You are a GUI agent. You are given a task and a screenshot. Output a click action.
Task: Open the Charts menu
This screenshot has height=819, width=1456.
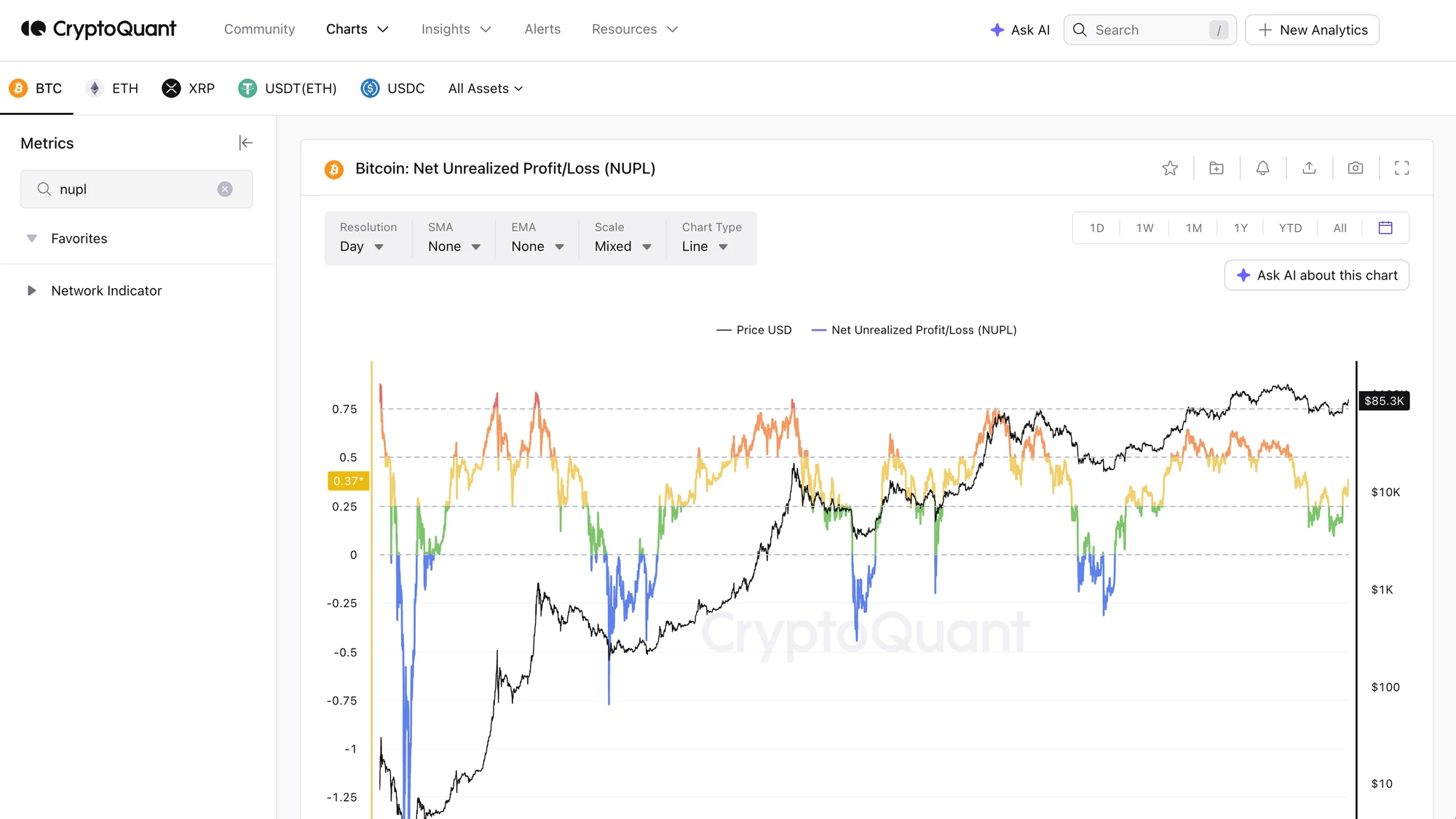click(357, 29)
